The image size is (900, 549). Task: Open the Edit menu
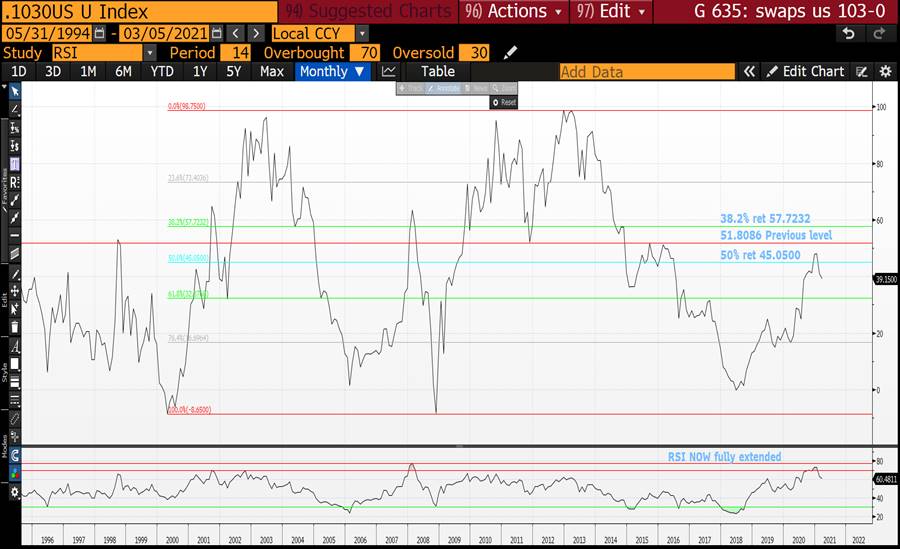click(614, 12)
